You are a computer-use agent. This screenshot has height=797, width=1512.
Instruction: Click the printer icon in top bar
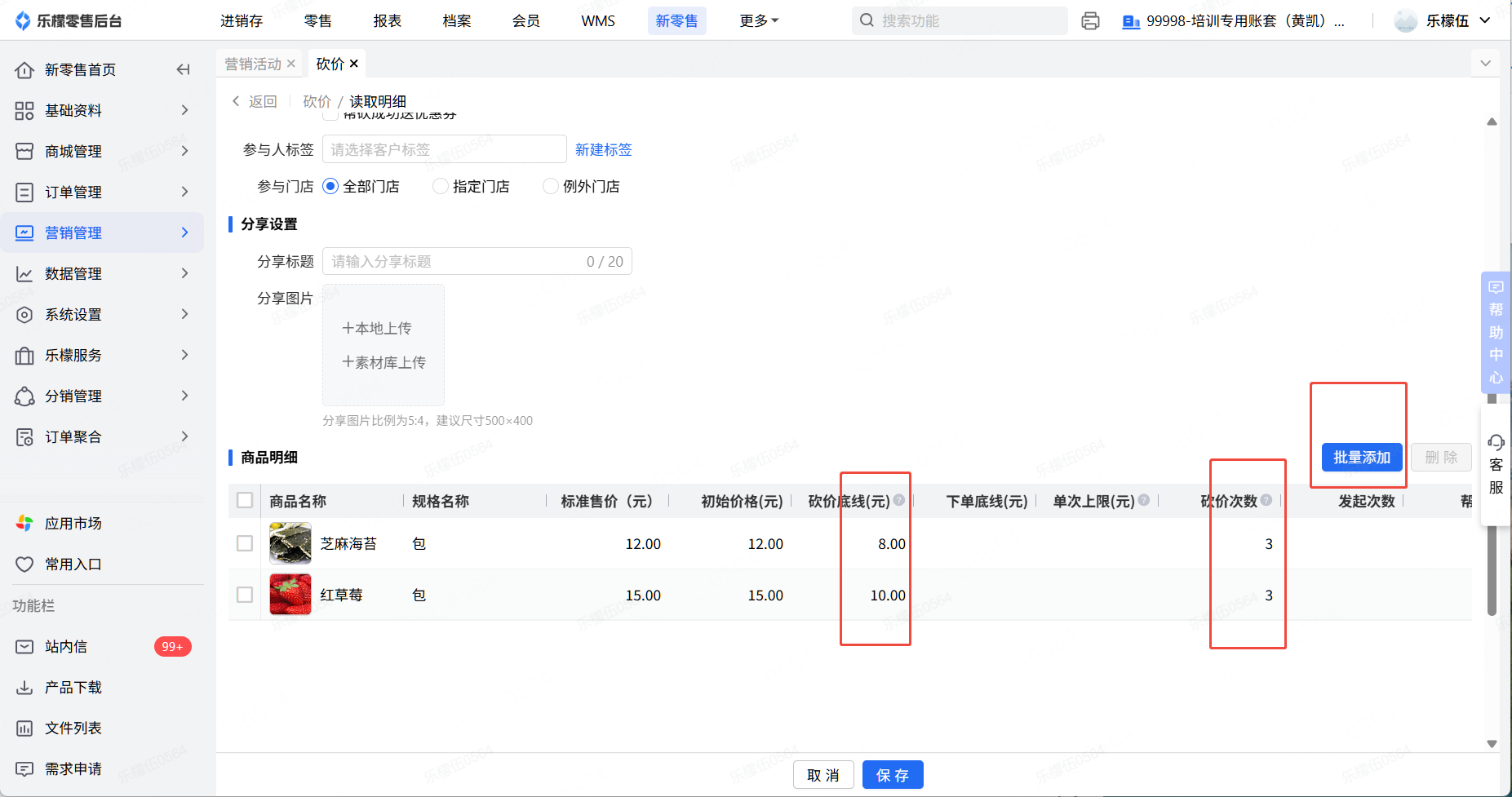1090,21
